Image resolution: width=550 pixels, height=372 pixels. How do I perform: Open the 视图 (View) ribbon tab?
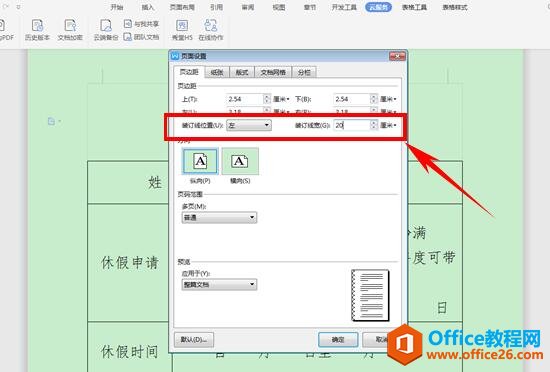(279, 7)
